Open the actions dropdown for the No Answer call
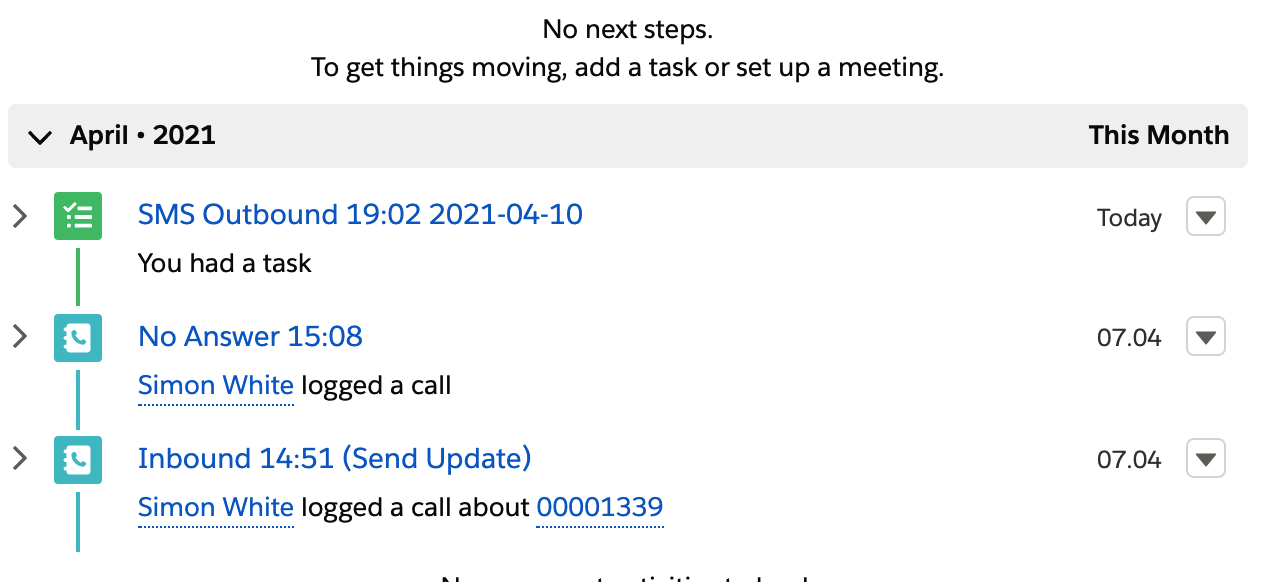Viewport: 1266px width, 582px height. click(x=1206, y=336)
